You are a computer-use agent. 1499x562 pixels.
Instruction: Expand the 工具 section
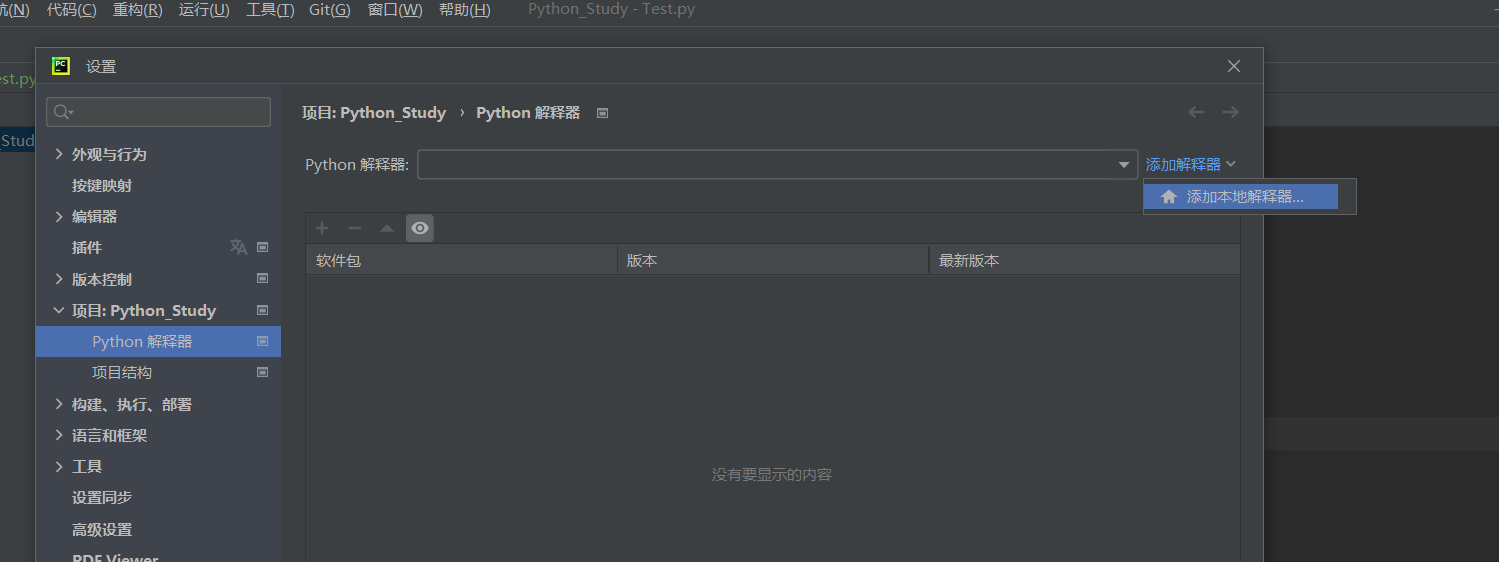59,466
